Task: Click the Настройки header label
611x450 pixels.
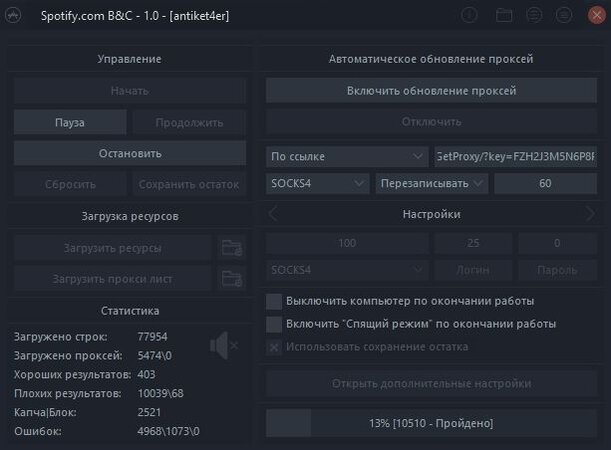Action: click(431, 214)
